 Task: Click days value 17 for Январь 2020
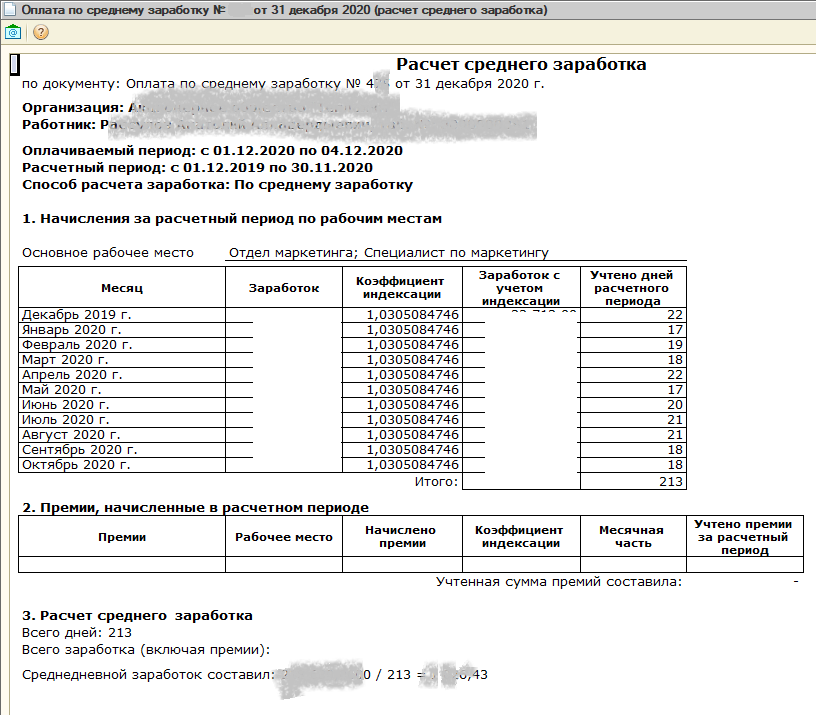pyautogui.click(x=633, y=330)
